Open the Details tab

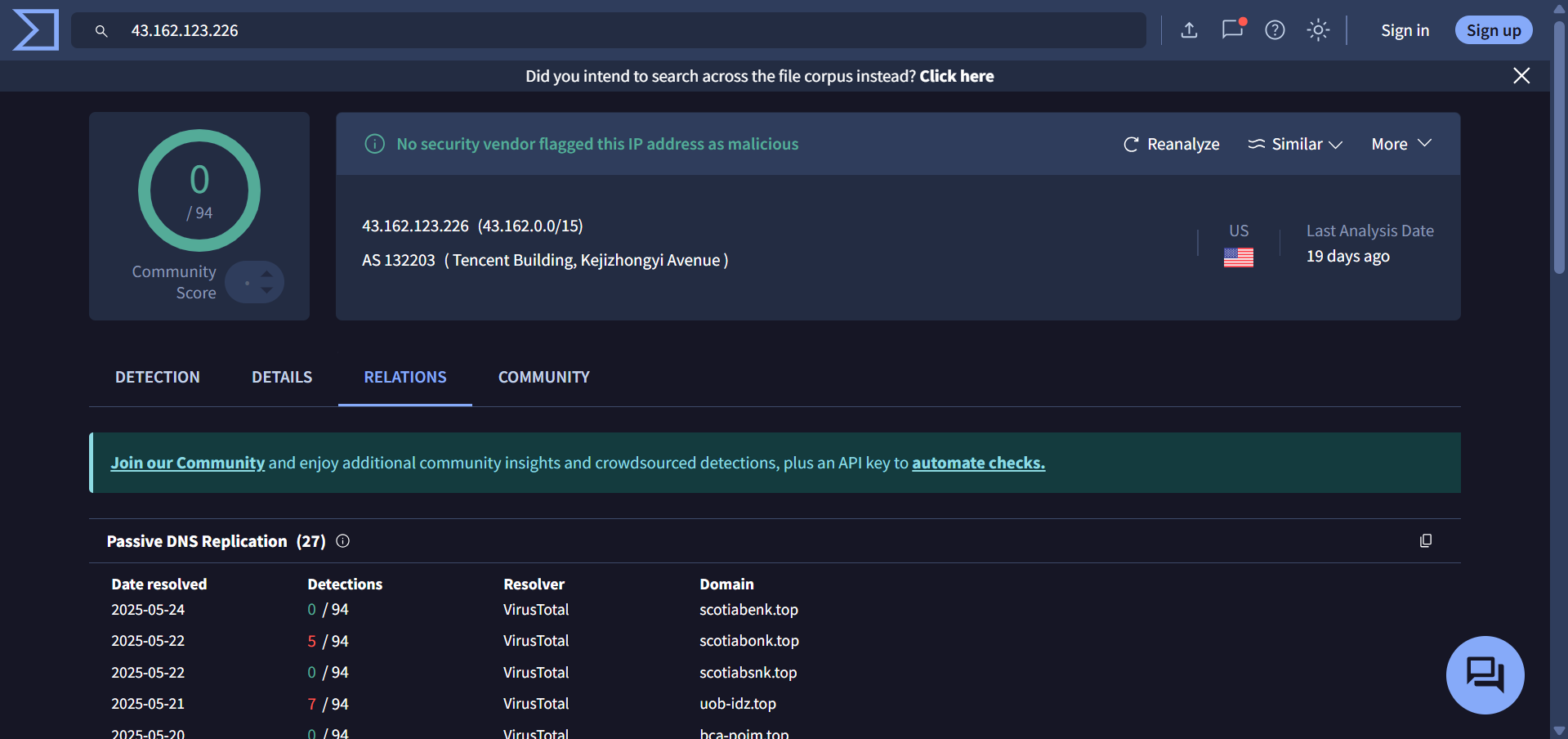281,377
